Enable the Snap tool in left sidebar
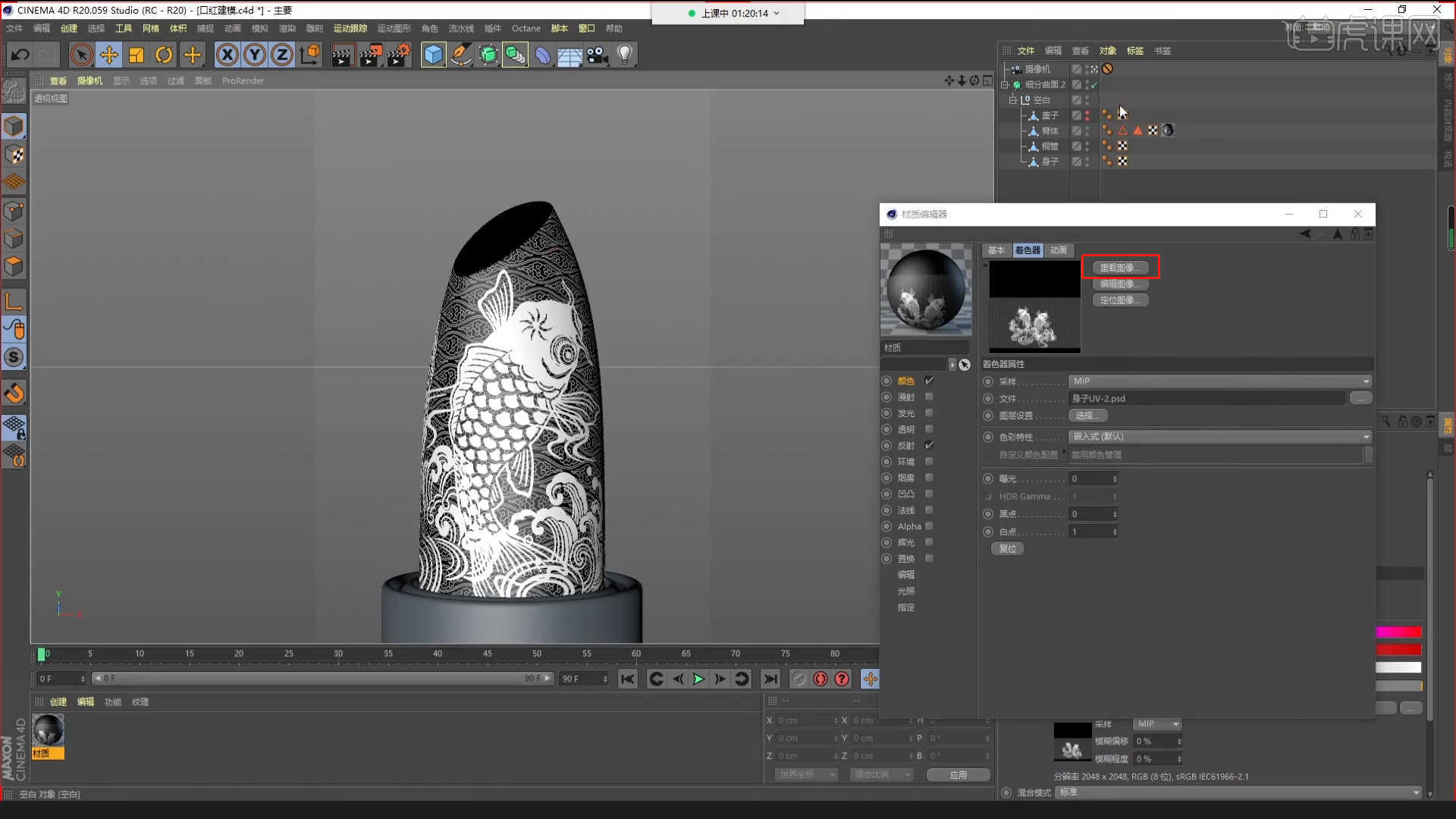 14,357
